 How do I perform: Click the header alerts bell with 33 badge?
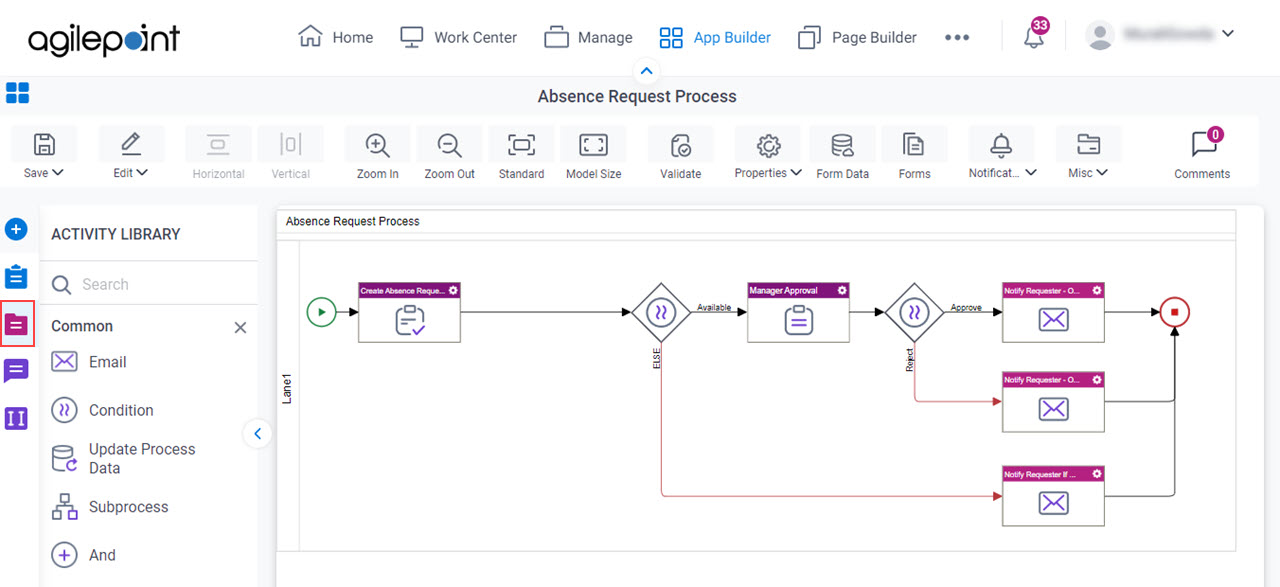point(1034,38)
